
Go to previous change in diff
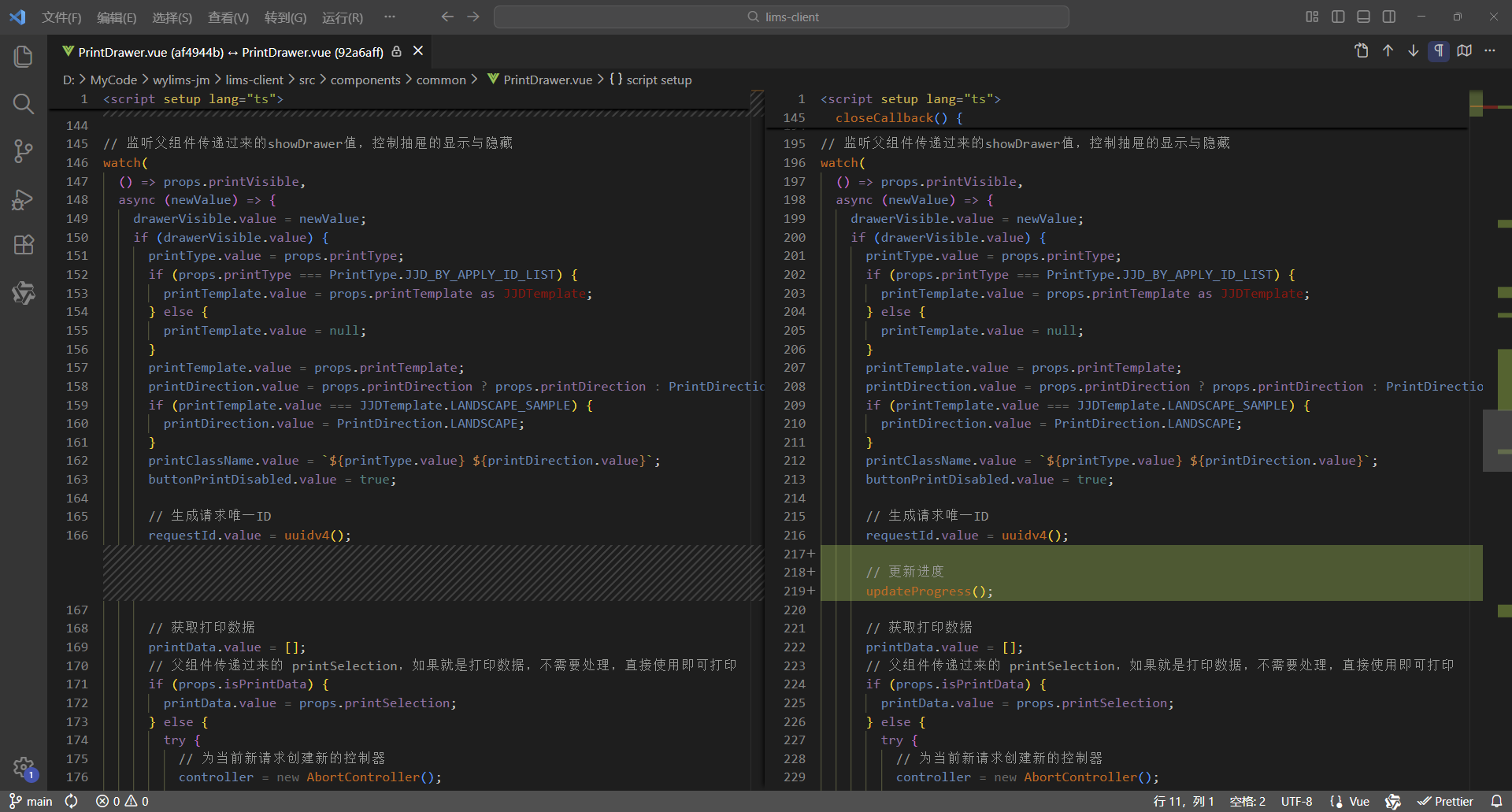[x=1388, y=50]
